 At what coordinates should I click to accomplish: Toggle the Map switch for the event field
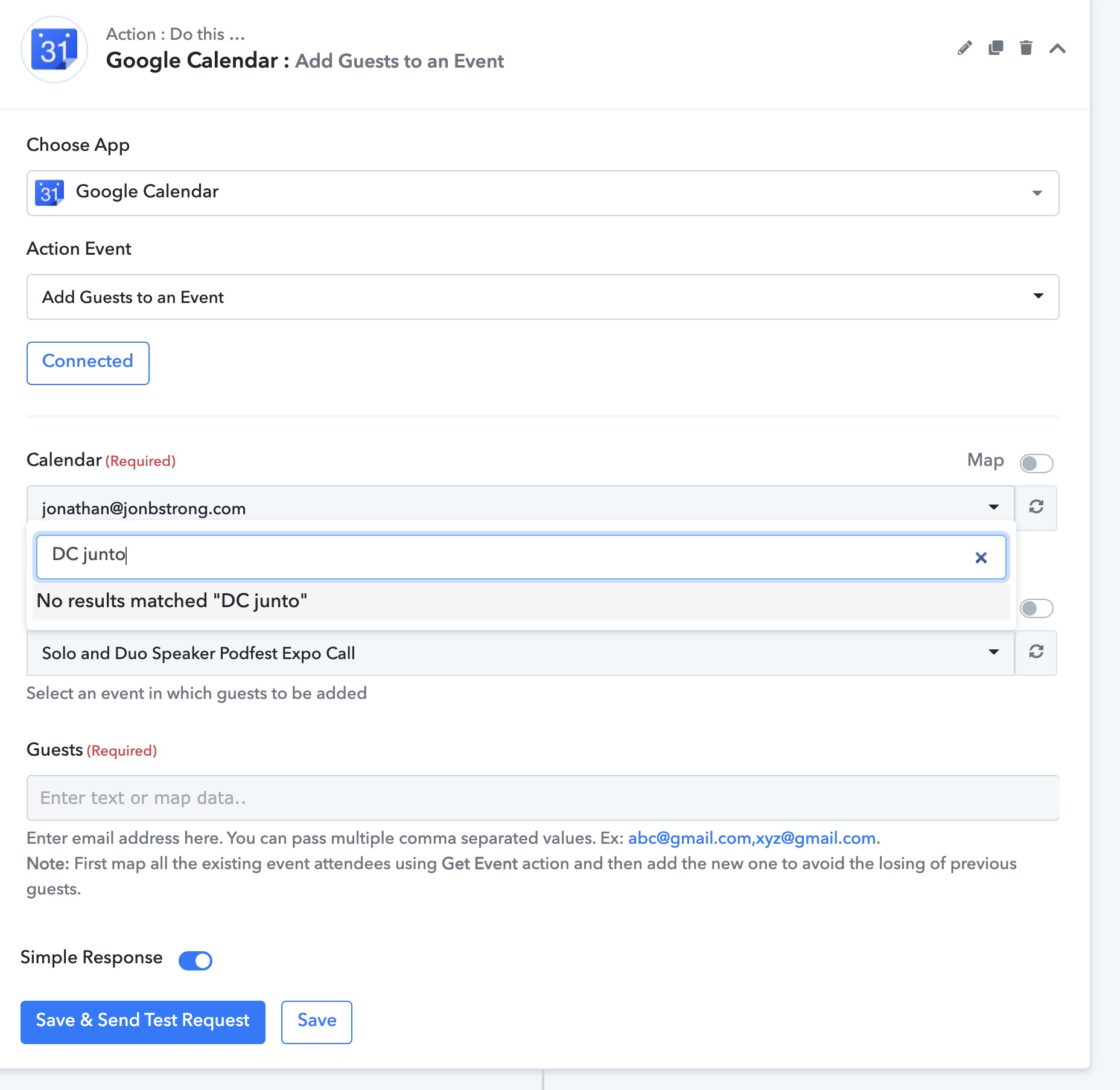1036,608
